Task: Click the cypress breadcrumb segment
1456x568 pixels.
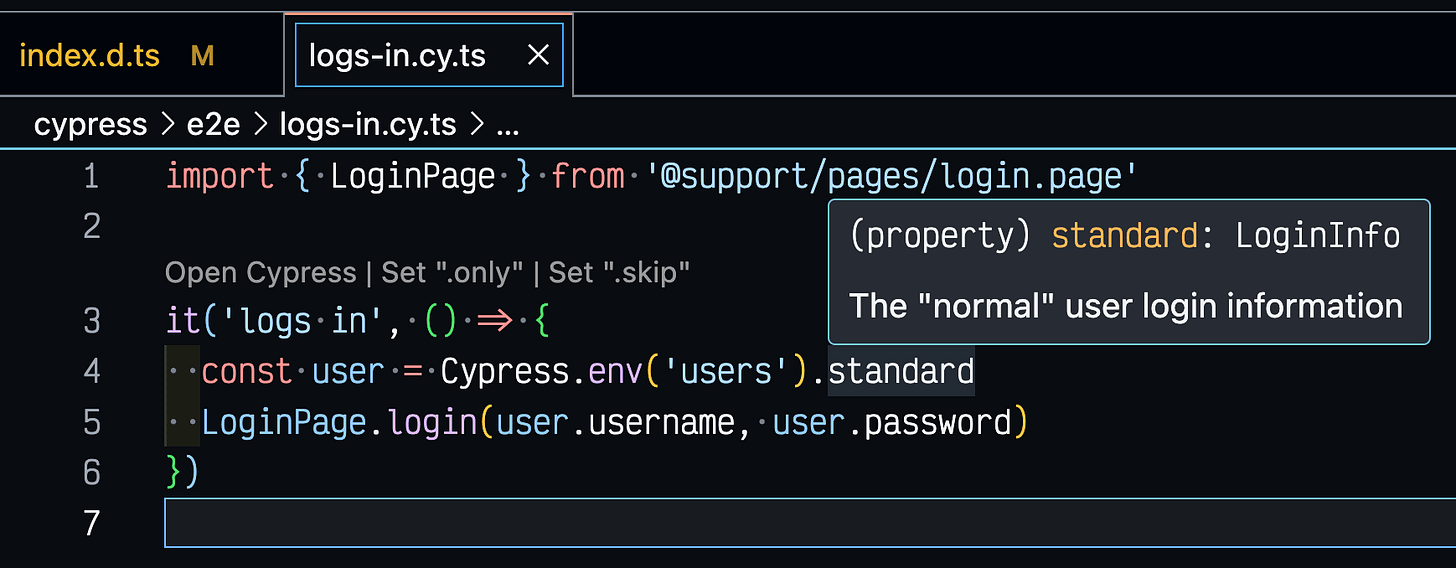Action: (x=90, y=125)
